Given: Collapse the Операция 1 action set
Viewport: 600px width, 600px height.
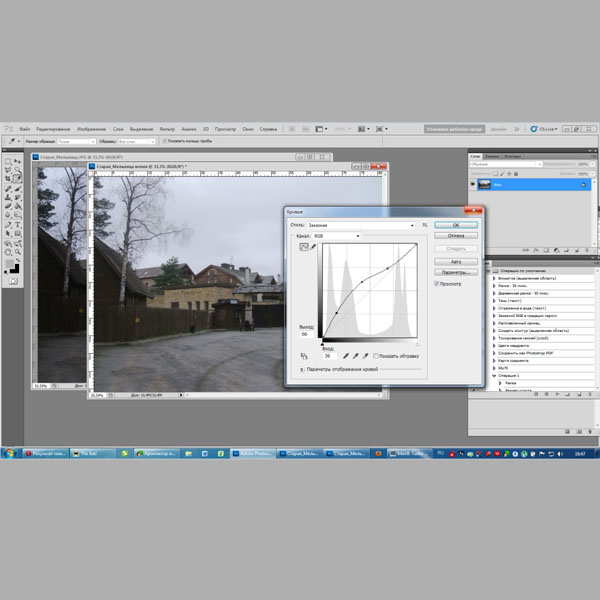Looking at the screenshot, I should coord(494,376).
